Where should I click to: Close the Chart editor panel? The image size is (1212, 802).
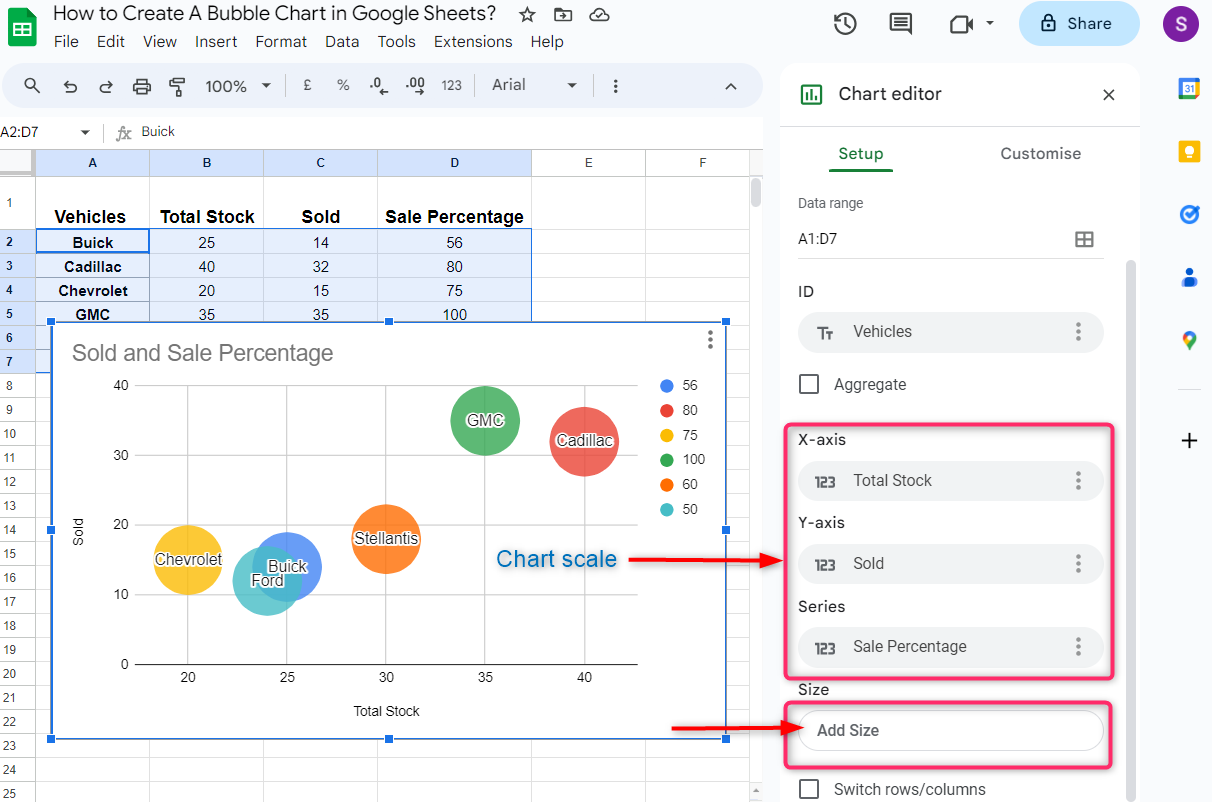click(x=1108, y=95)
